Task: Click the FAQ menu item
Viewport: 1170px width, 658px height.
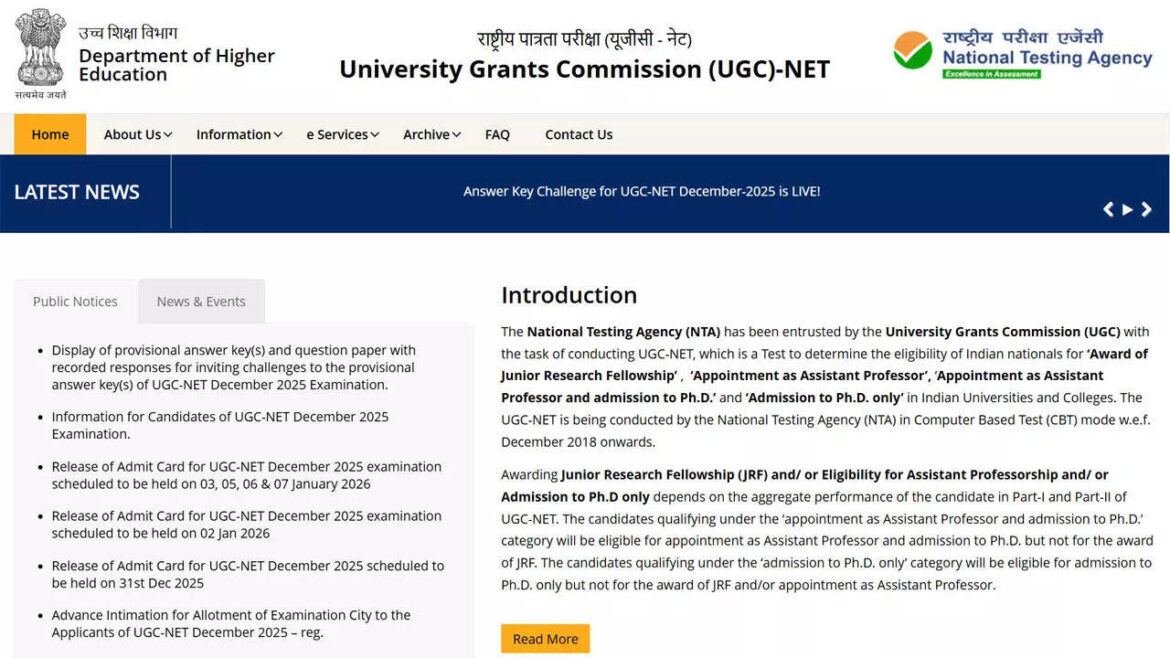Action: (497, 134)
